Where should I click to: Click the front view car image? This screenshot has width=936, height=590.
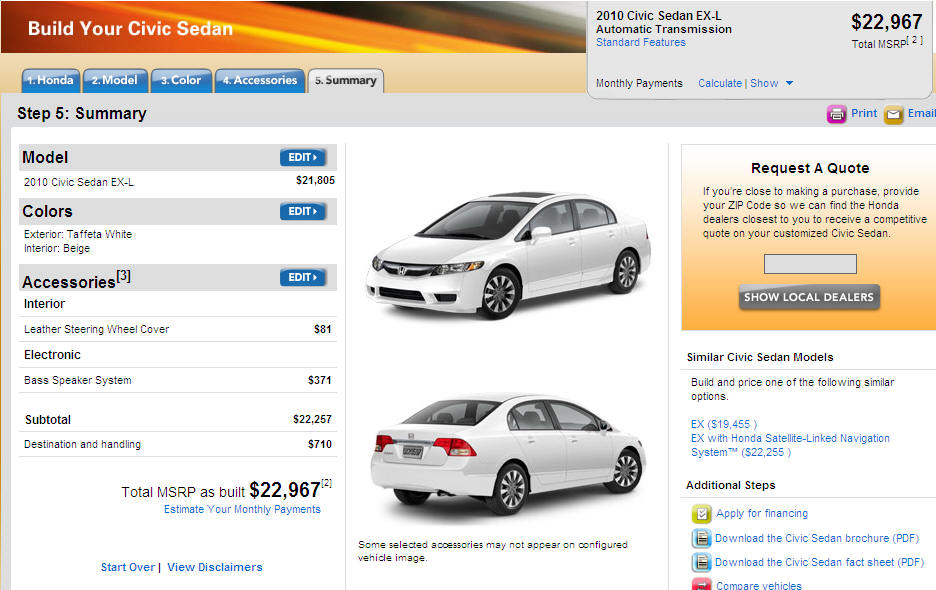pyautogui.click(x=509, y=254)
